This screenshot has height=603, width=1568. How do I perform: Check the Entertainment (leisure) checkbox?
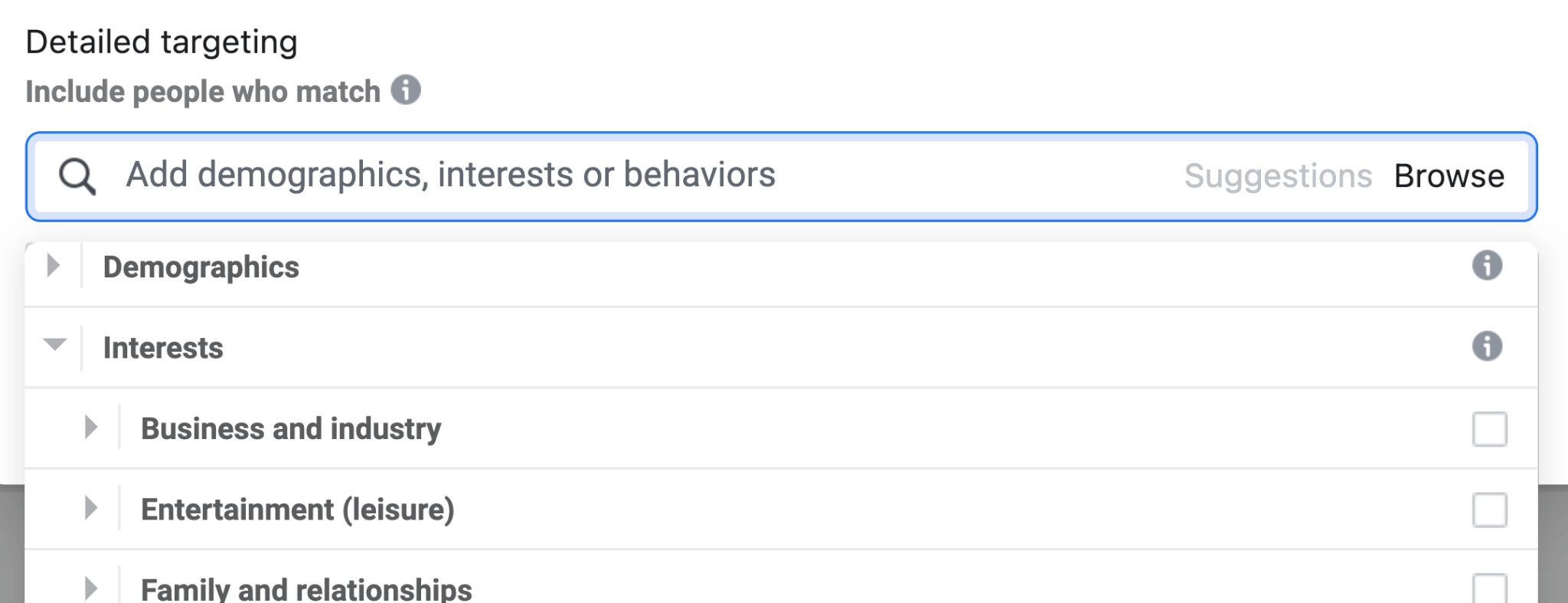click(1489, 510)
